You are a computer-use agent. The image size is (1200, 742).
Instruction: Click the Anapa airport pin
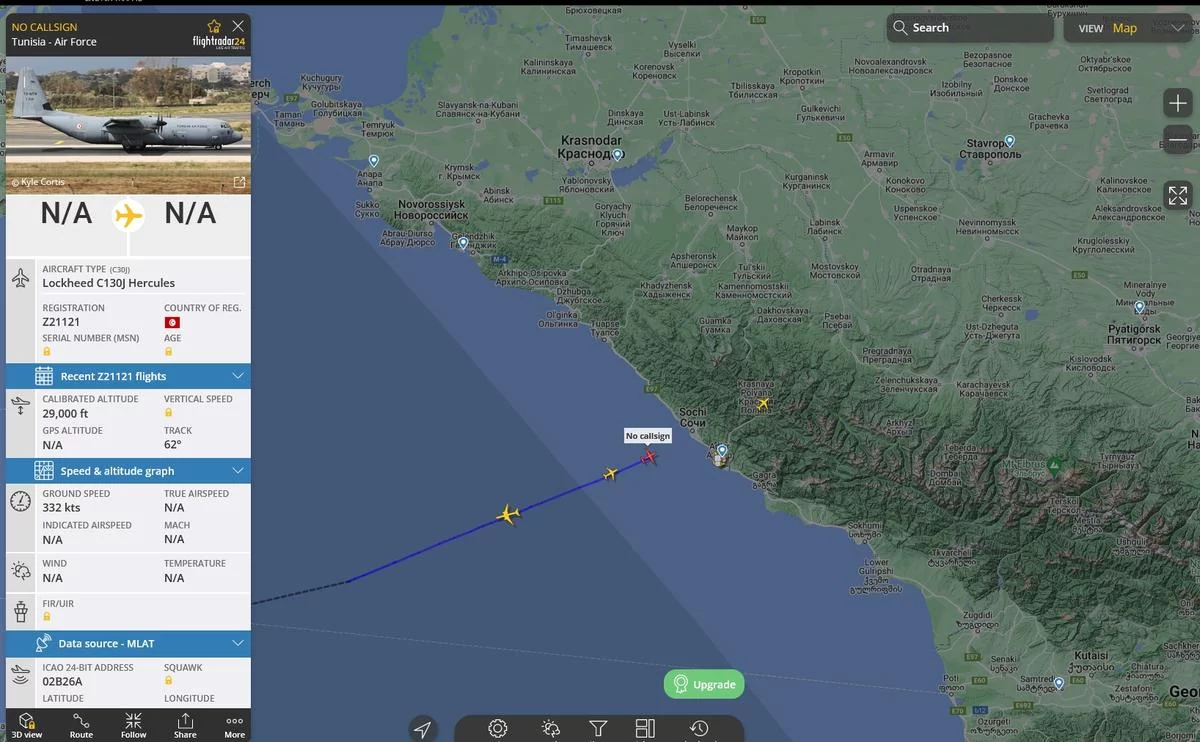(x=374, y=161)
